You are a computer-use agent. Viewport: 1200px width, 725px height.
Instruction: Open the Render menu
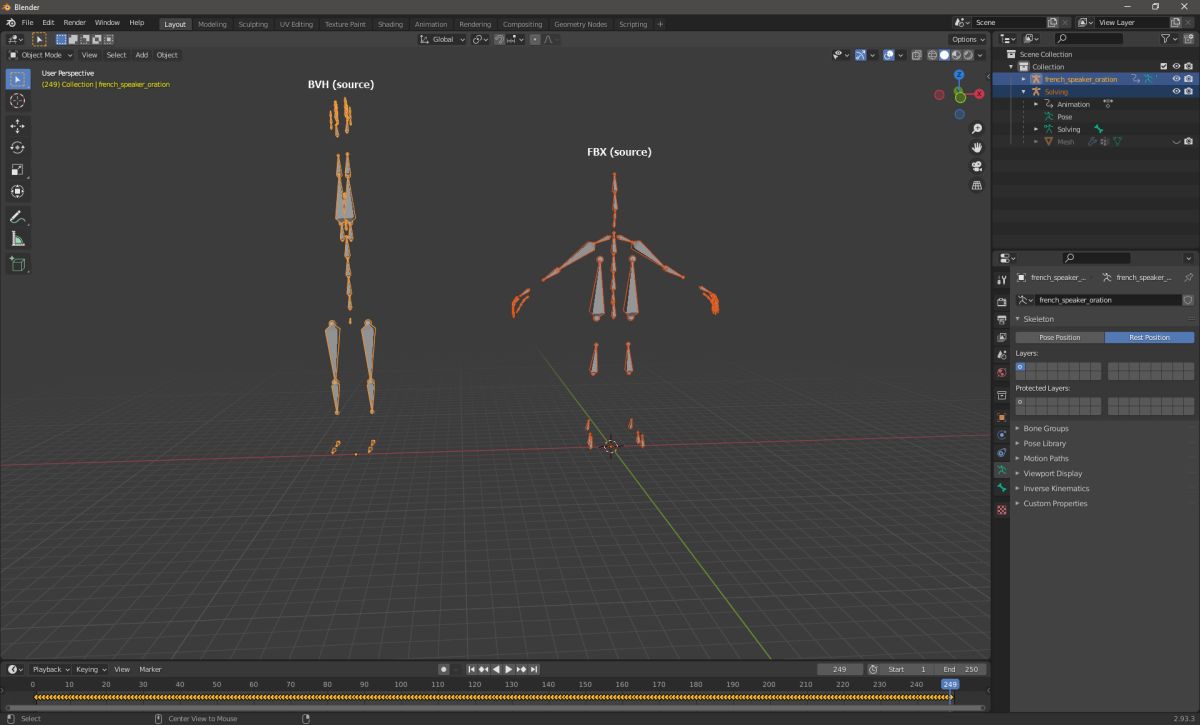75,22
